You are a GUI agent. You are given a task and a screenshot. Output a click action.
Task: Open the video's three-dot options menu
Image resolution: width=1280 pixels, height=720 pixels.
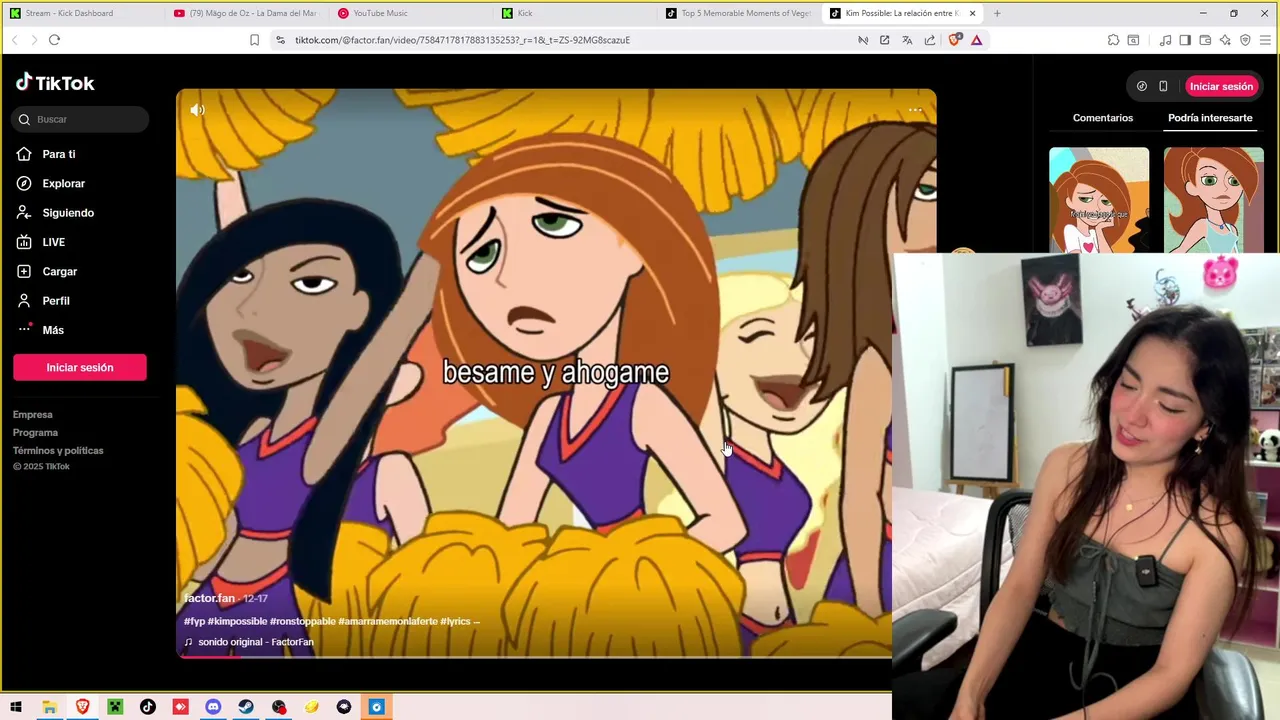(x=915, y=110)
